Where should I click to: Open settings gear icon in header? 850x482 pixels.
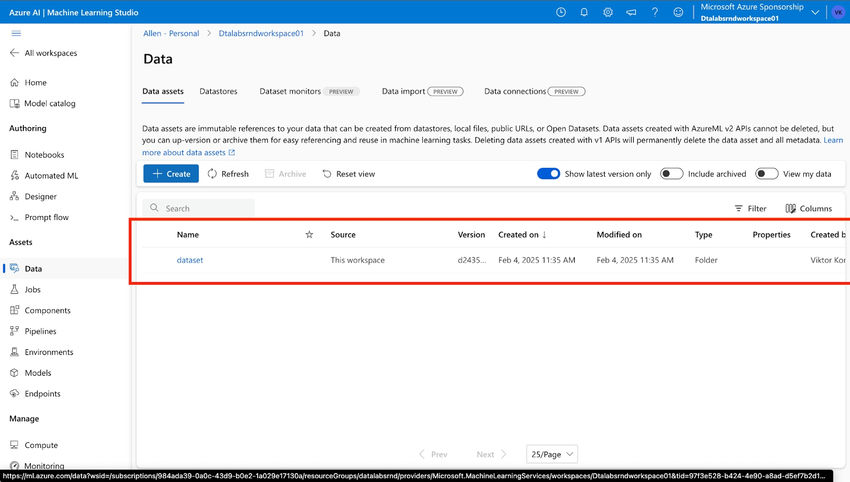[608, 12]
